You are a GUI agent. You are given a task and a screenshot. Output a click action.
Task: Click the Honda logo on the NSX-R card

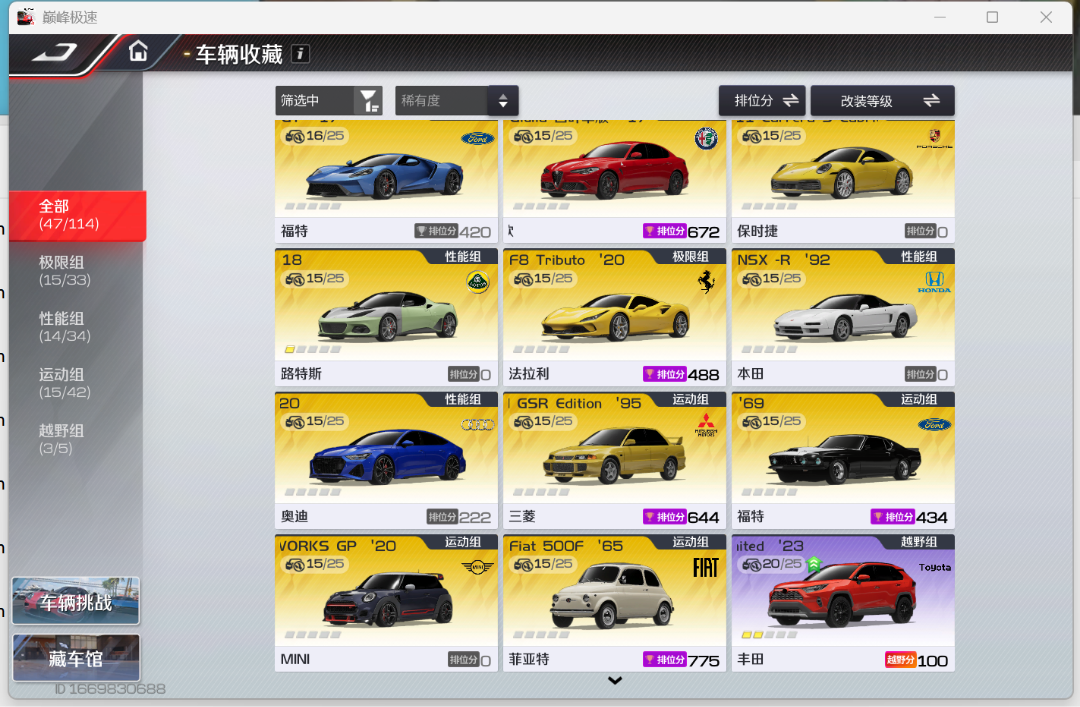coord(934,281)
